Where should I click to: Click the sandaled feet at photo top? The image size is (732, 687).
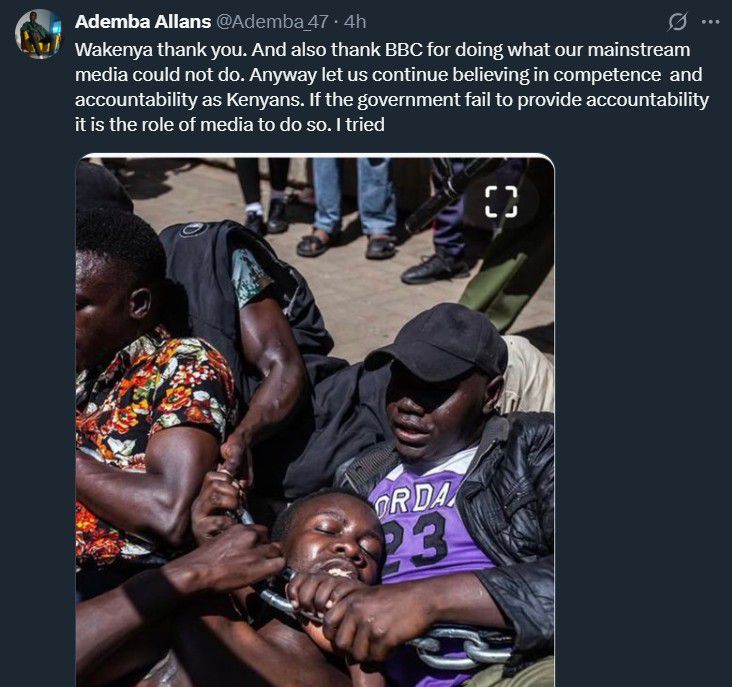pos(346,245)
